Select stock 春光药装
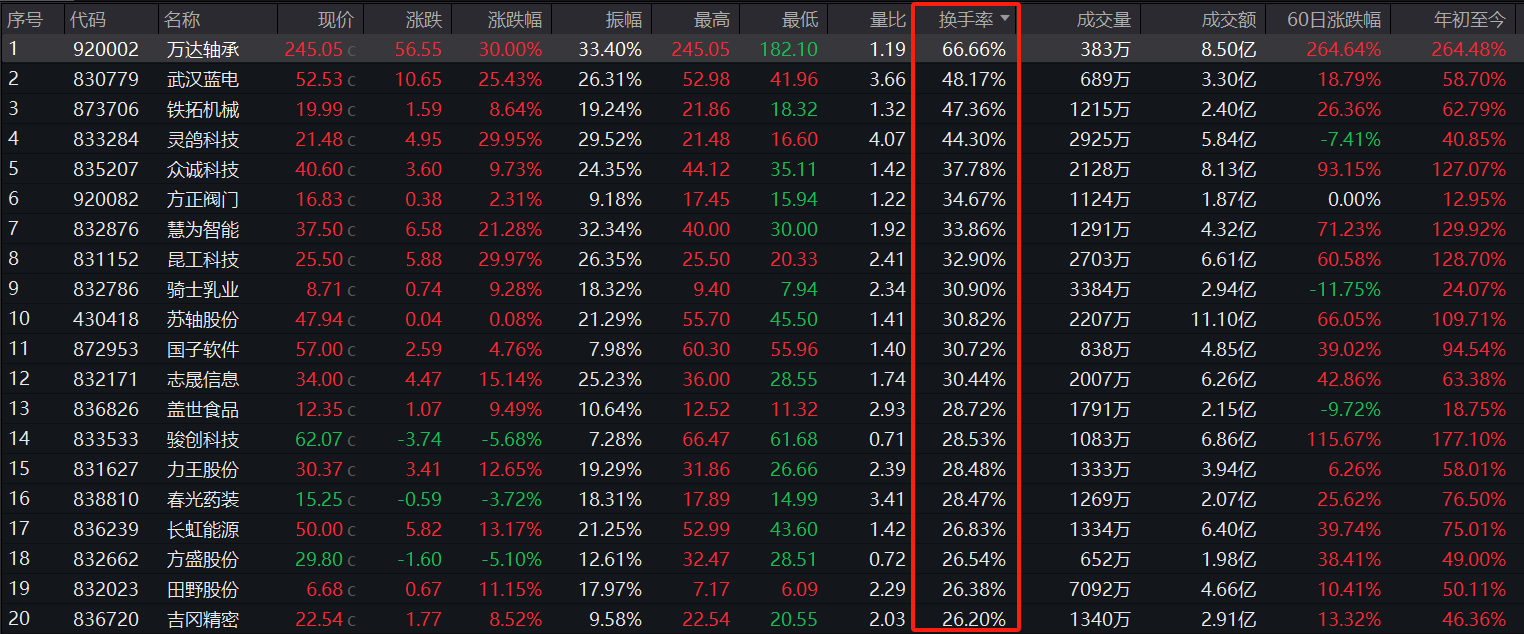 203,499
